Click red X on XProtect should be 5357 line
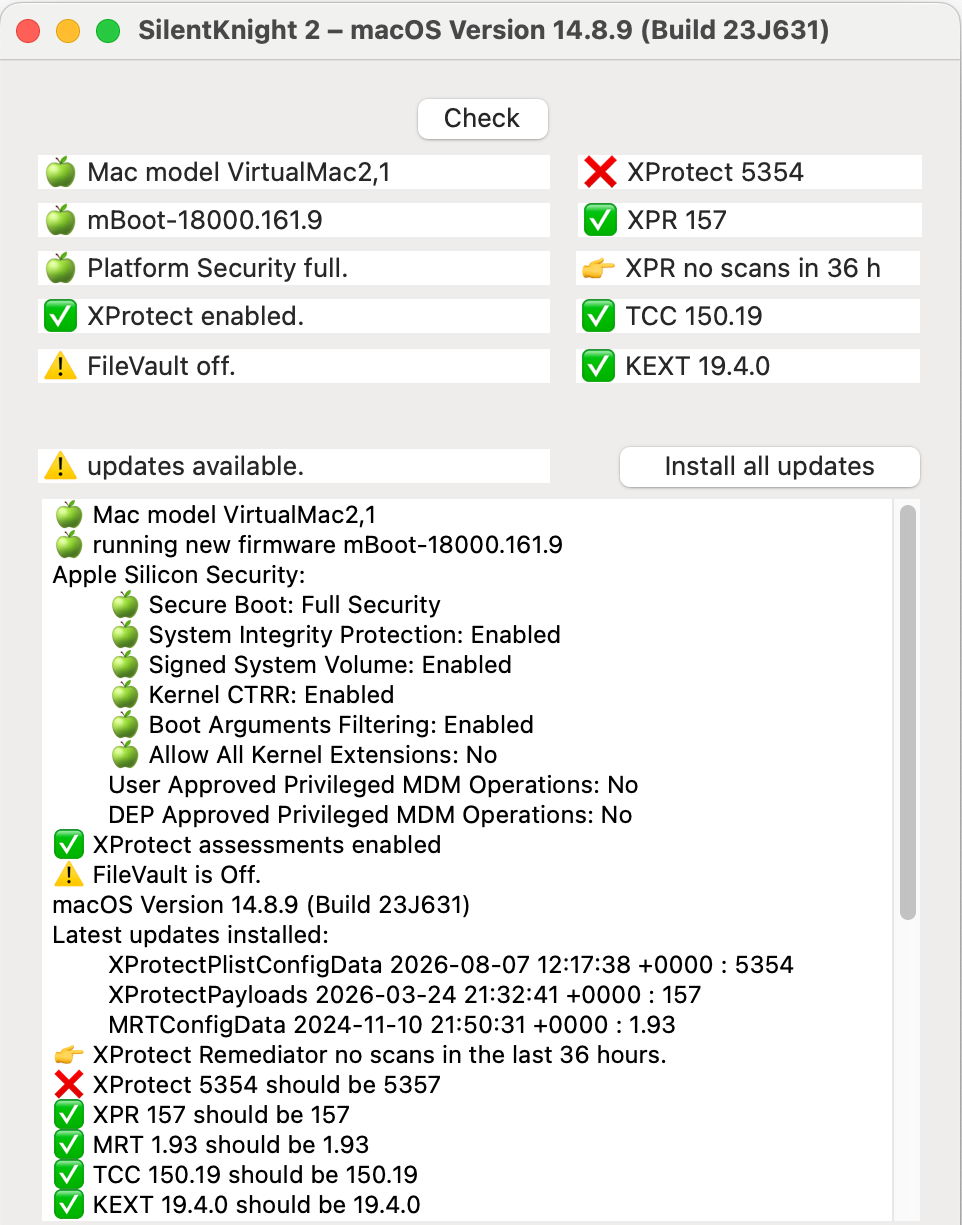Image resolution: width=962 pixels, height=1225 pixels. [68, 1084]
